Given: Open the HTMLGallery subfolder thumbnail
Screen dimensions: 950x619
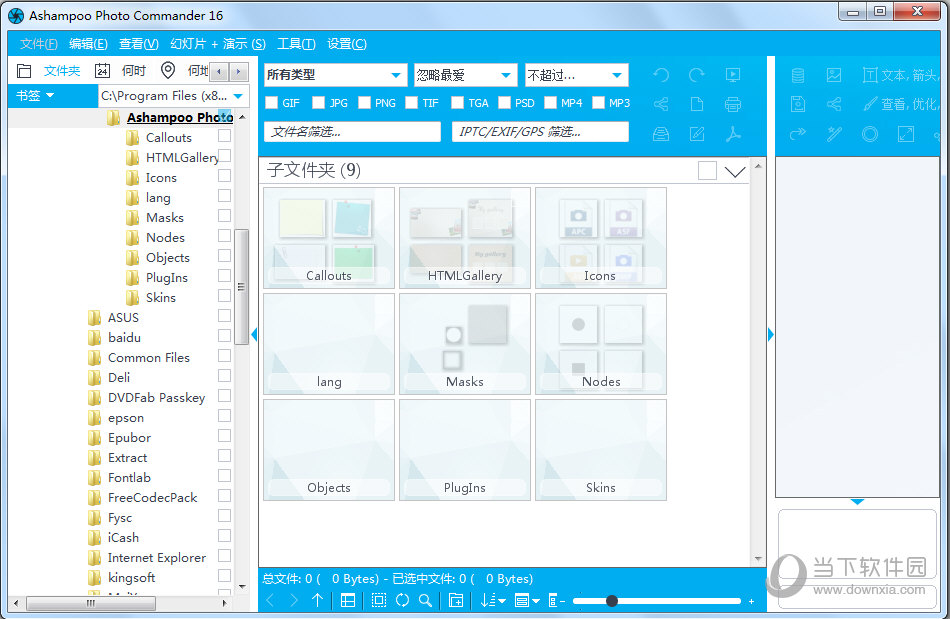Looking at the screenshot, I should coord(465,237).
